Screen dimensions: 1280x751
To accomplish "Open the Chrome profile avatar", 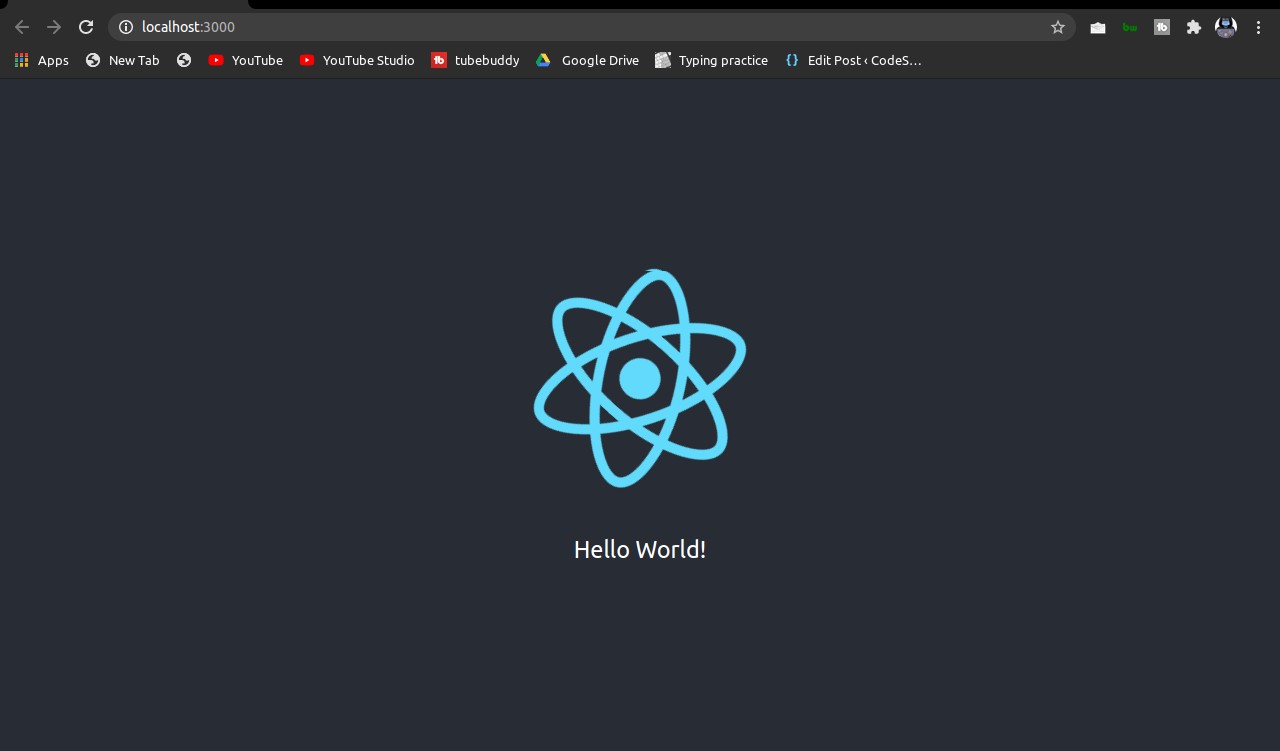I will pos(1226,27).
